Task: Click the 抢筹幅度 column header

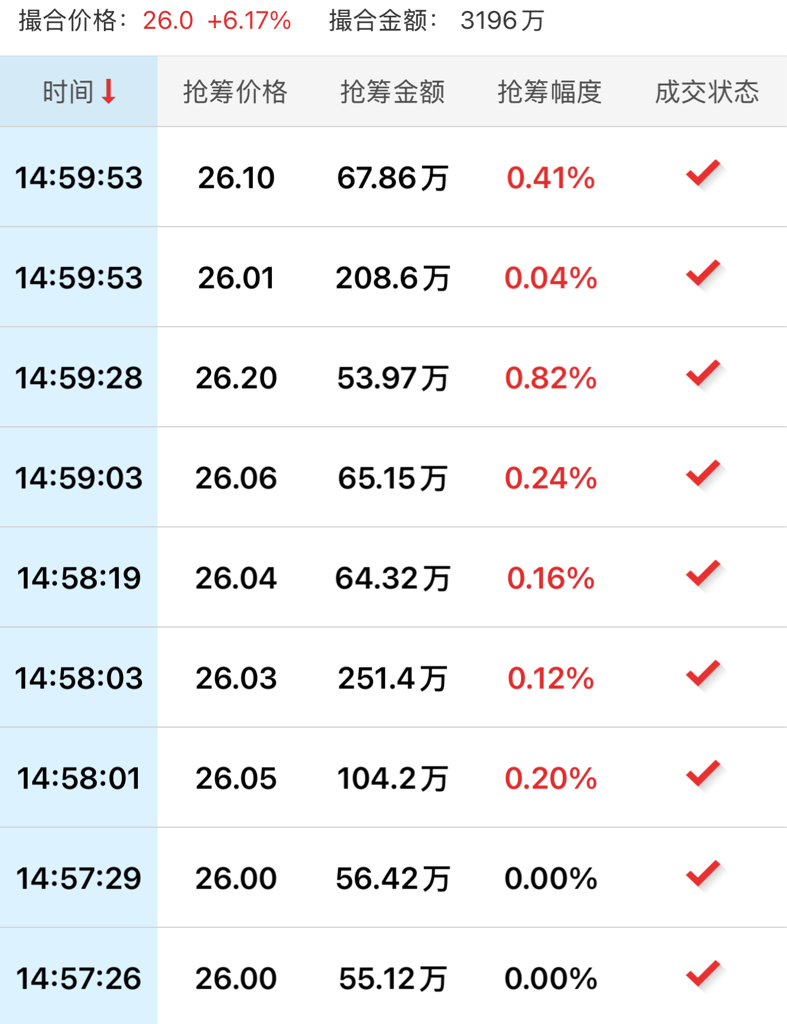Action: (550, 92)
